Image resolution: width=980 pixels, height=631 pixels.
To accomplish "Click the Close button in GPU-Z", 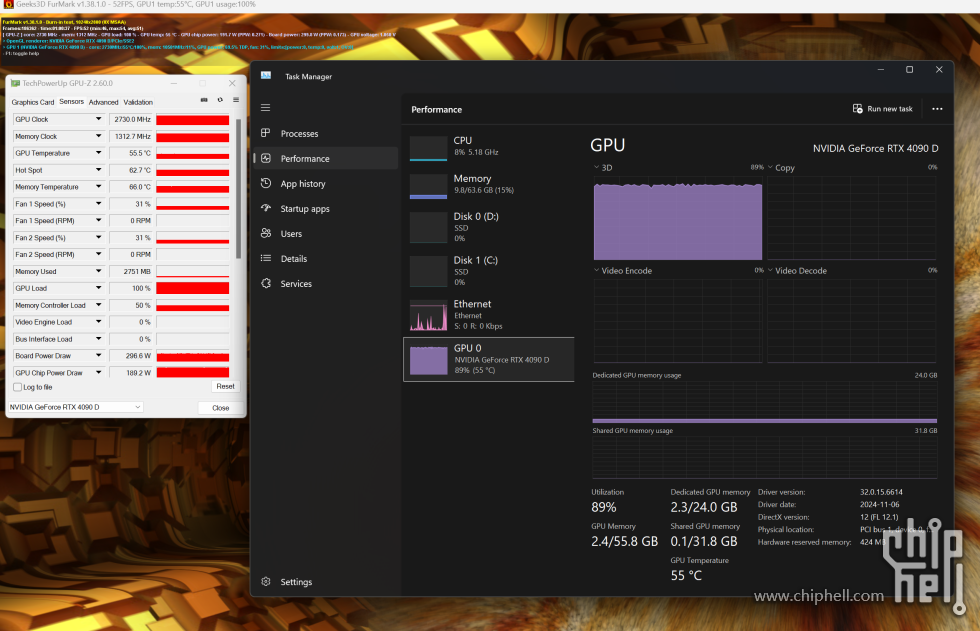I will tap(221, 407).
